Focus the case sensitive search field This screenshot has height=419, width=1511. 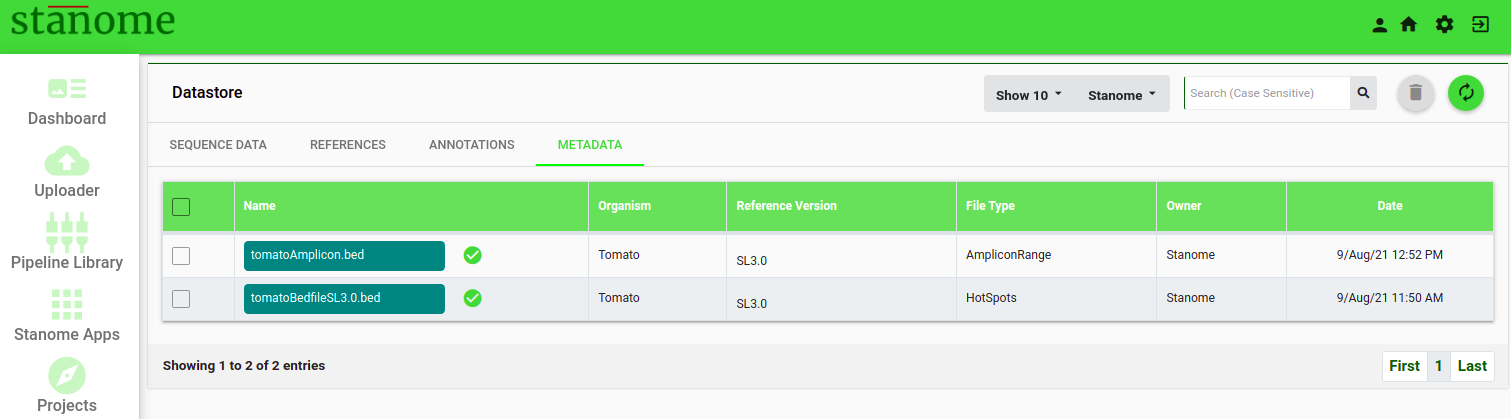1267,93
